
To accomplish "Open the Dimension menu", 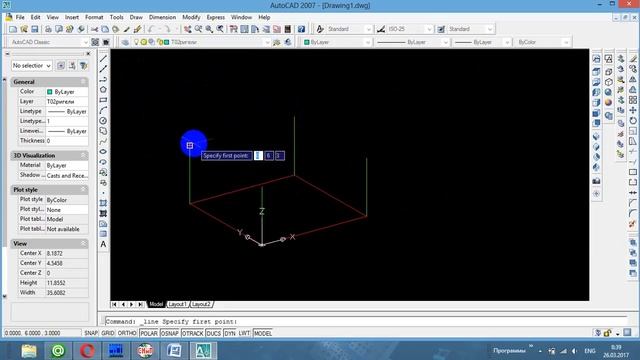I will point(162,17).
